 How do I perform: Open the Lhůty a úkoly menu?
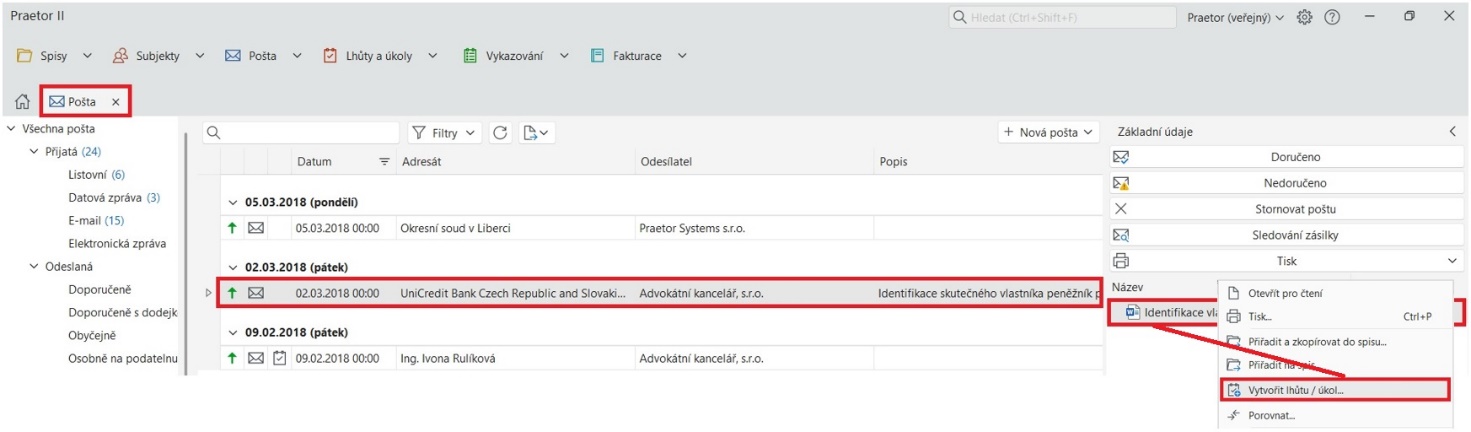380,56
